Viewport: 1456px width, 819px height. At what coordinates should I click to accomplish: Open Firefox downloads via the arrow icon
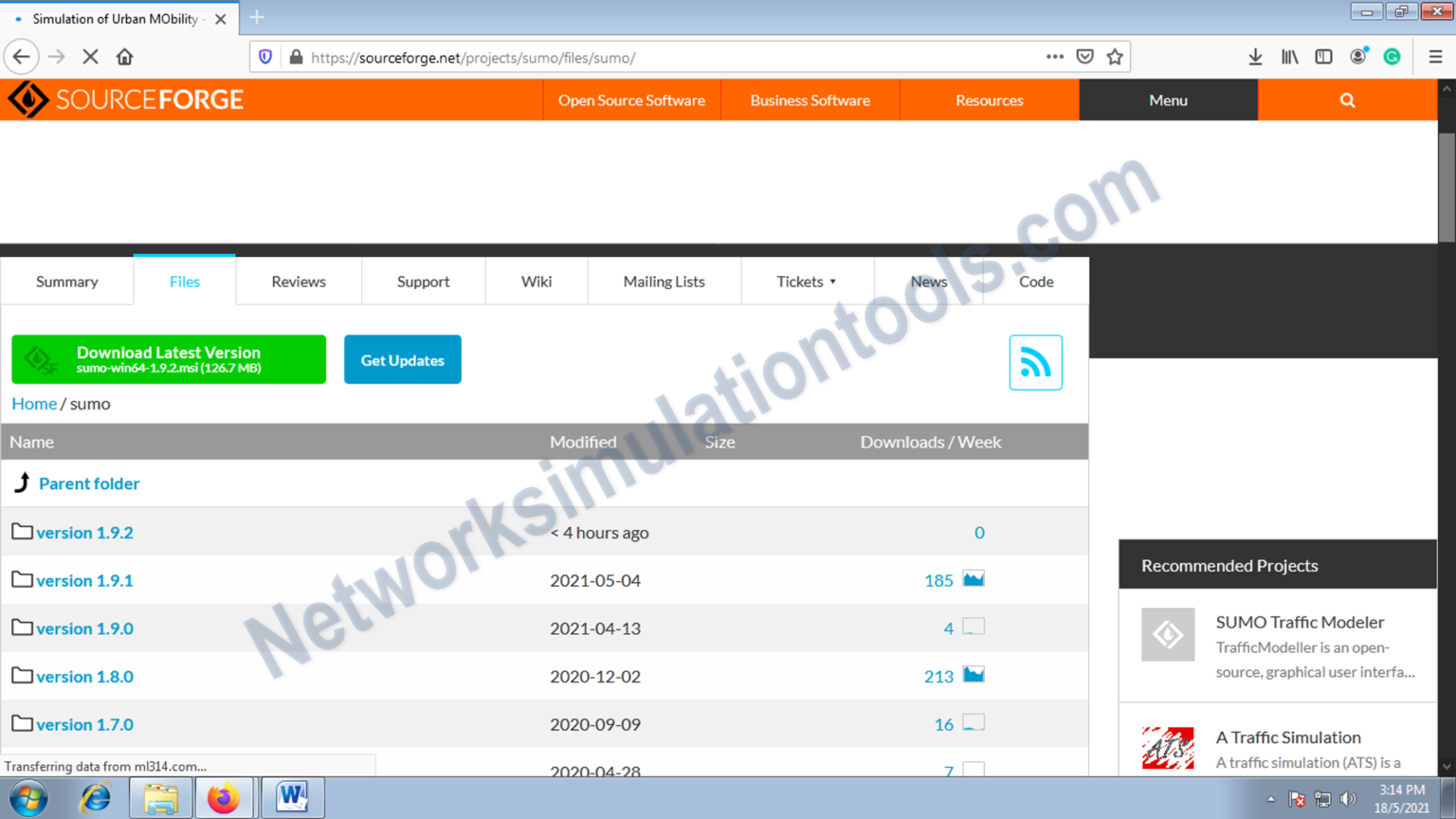(x=1255, y=57)
